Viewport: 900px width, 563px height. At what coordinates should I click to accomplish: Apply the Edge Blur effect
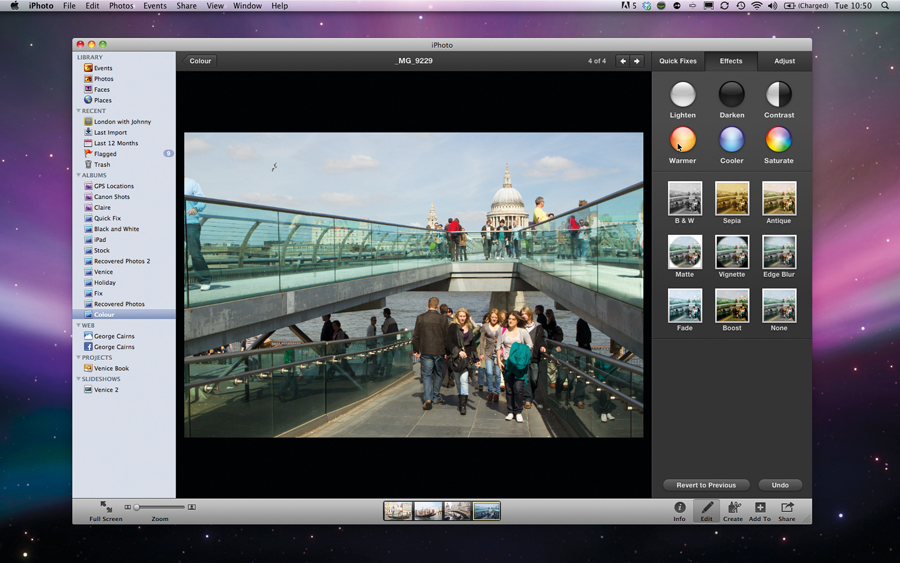779,252
